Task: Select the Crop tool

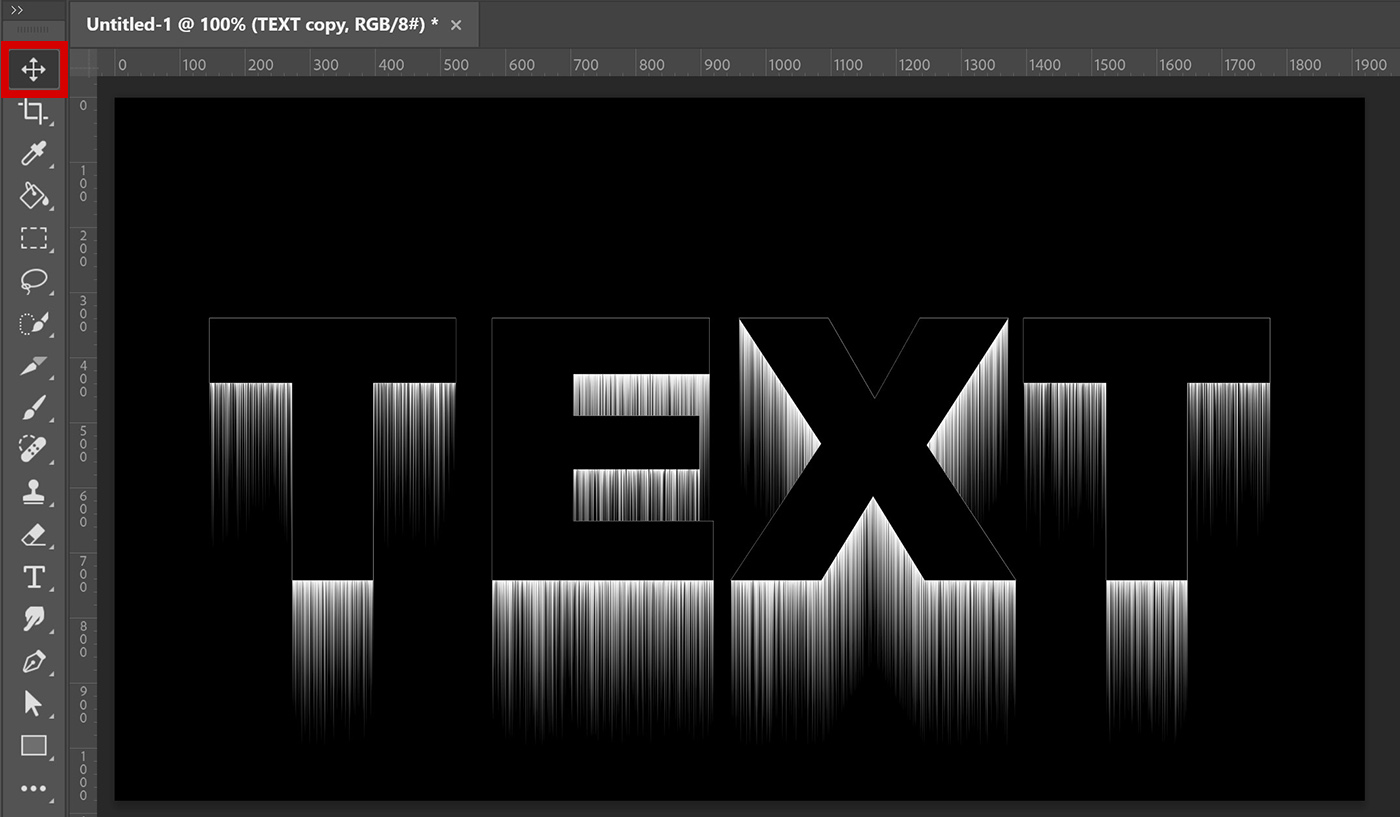Action: click(33, 112)
